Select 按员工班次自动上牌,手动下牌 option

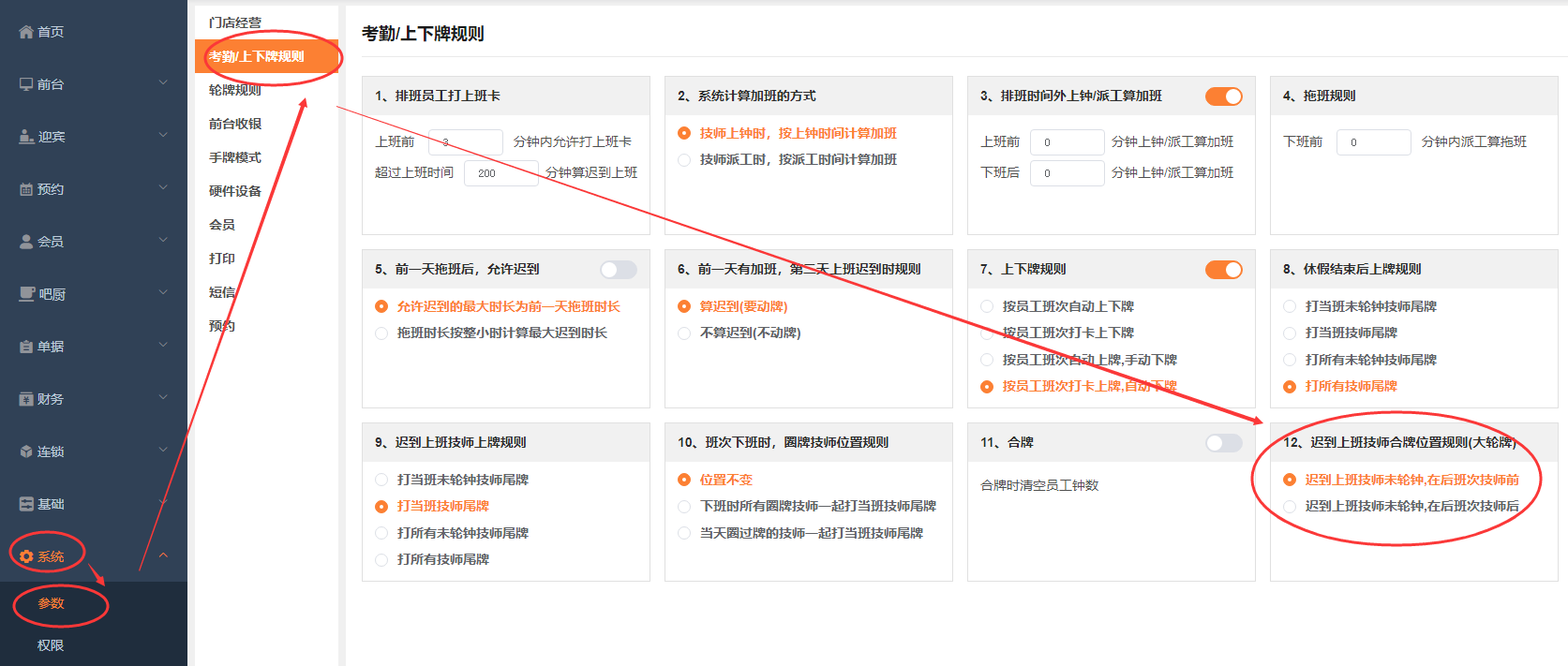pyautogui.click(x=1079, y=360)
